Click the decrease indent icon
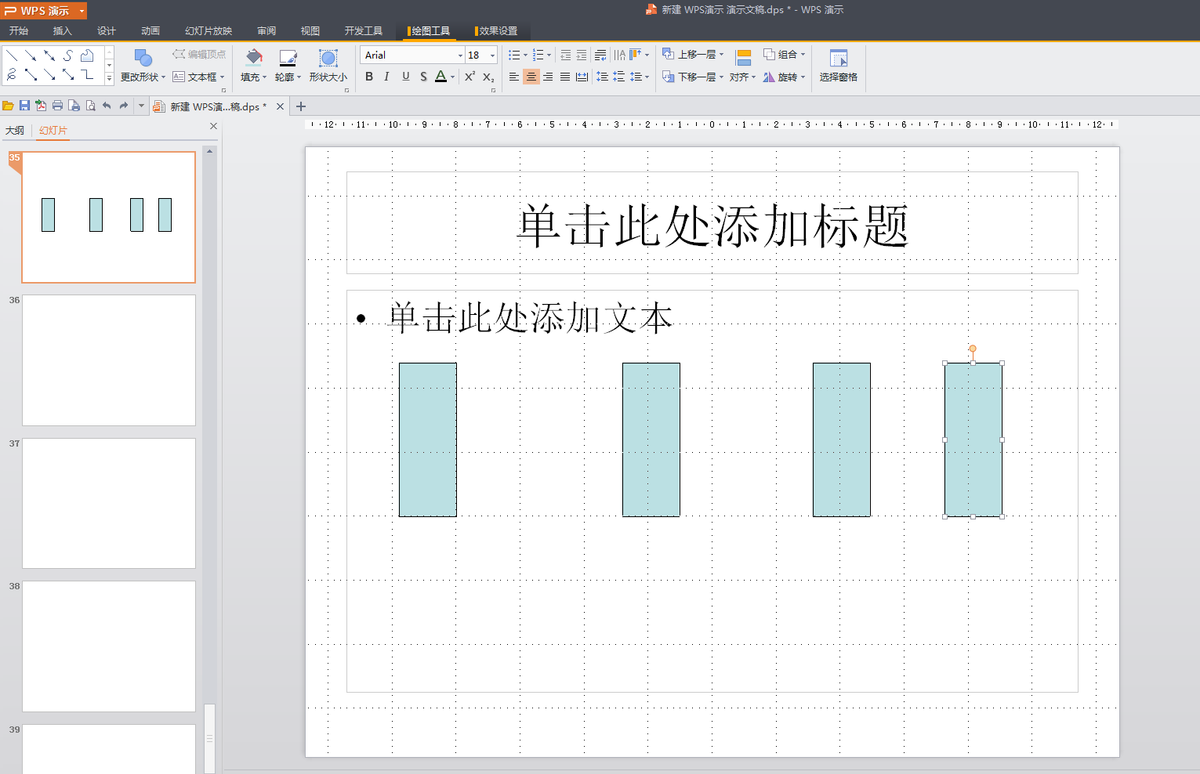Screen dimensions: 1200x774 (x=566, y=55)
